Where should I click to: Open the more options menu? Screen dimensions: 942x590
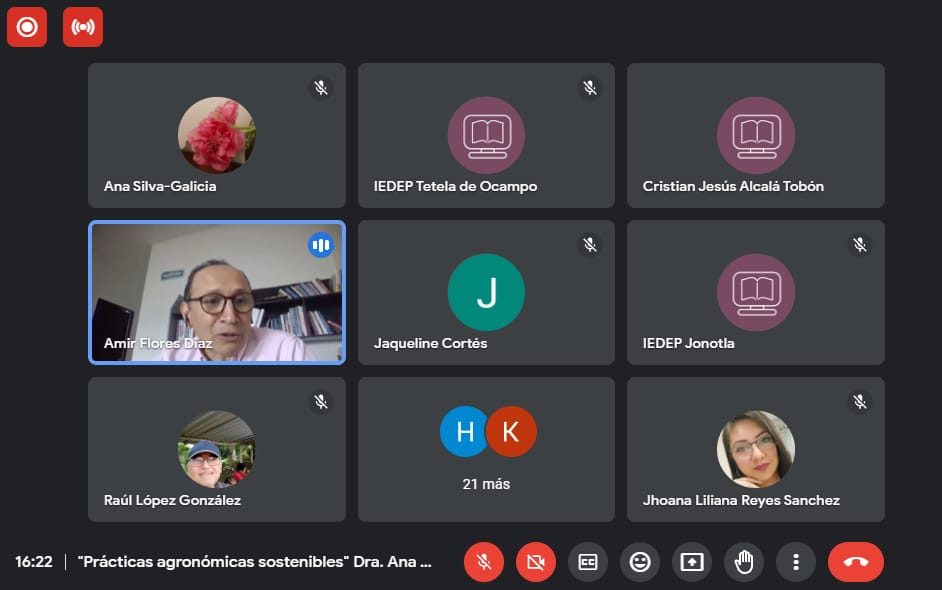pos(796,562)
